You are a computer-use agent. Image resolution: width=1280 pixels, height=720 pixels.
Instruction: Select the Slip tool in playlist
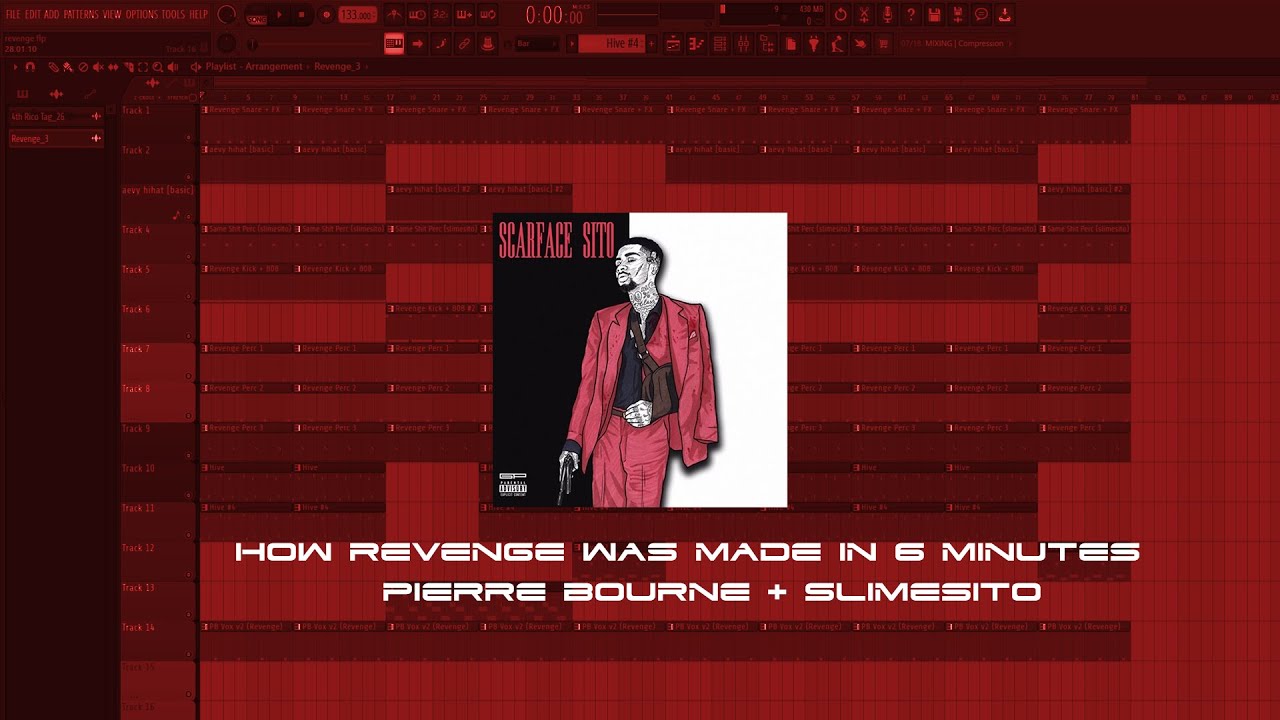[113, 67]
